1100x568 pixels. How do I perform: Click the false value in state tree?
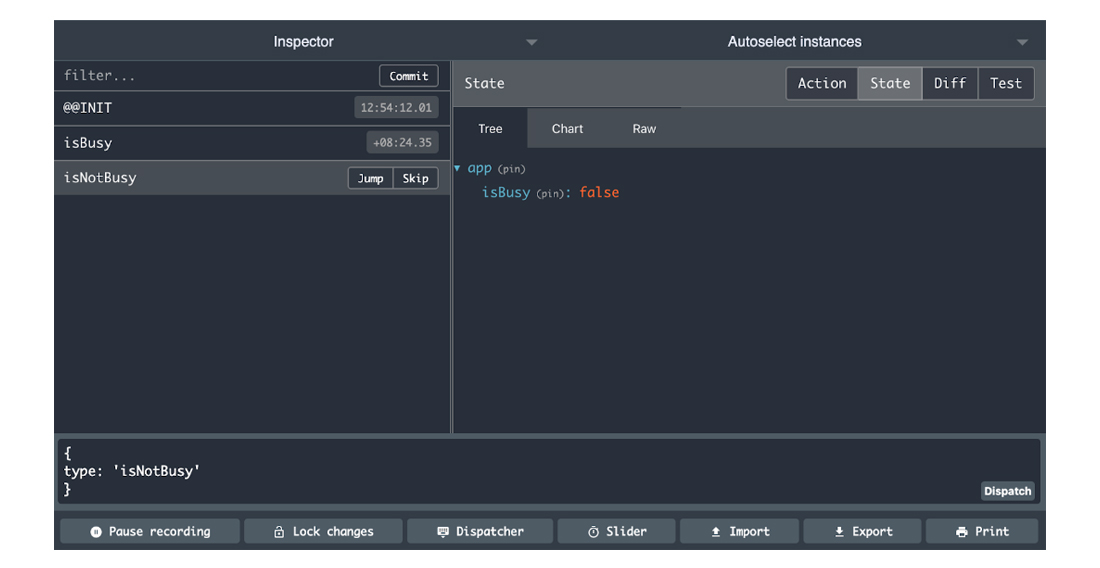point(599,193)
